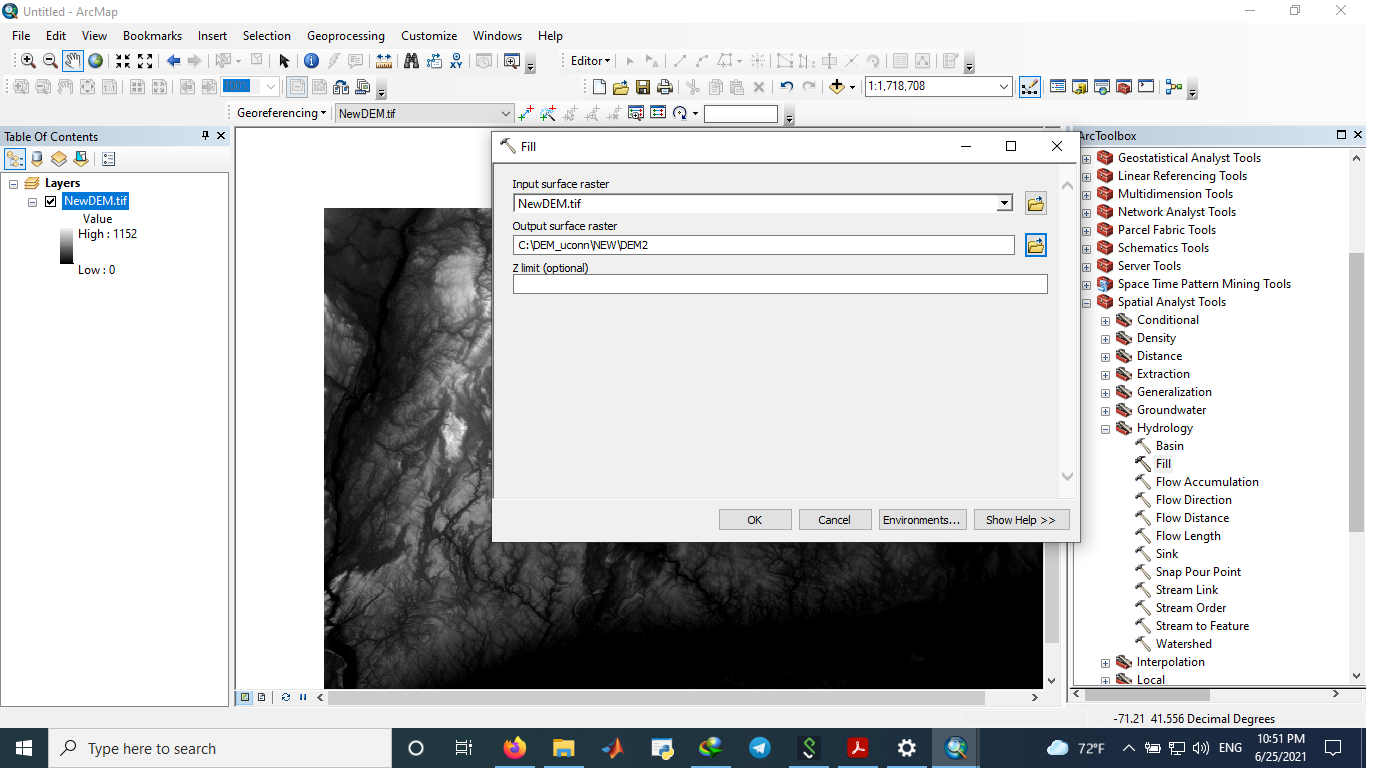
Task: Open the Bookmarks menu
Action: click(152, 36)
